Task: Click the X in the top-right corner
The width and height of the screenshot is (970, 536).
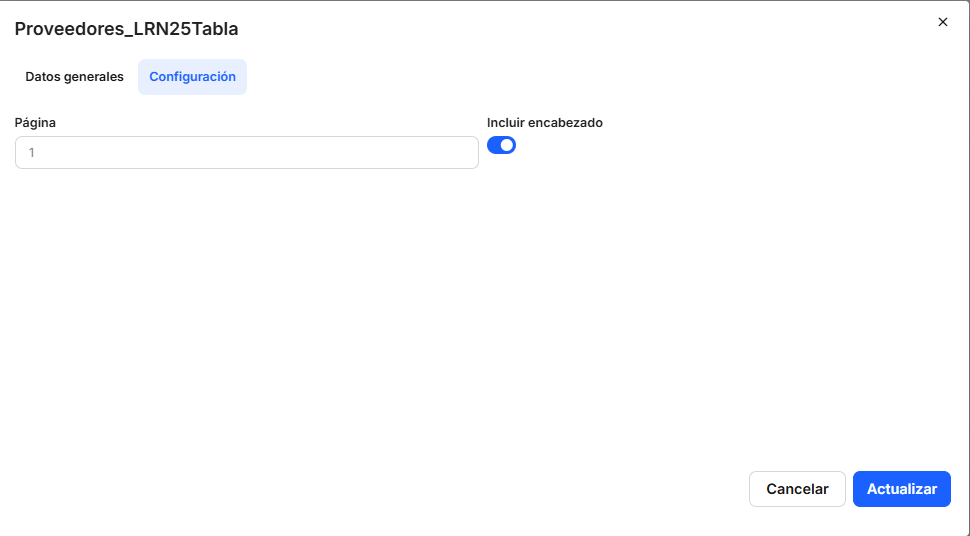Action: [x=942, y=22]
